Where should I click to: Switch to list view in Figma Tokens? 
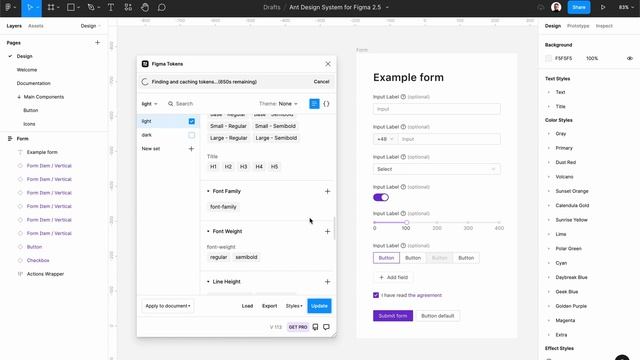pyautogui.click(x=314, y=104)
